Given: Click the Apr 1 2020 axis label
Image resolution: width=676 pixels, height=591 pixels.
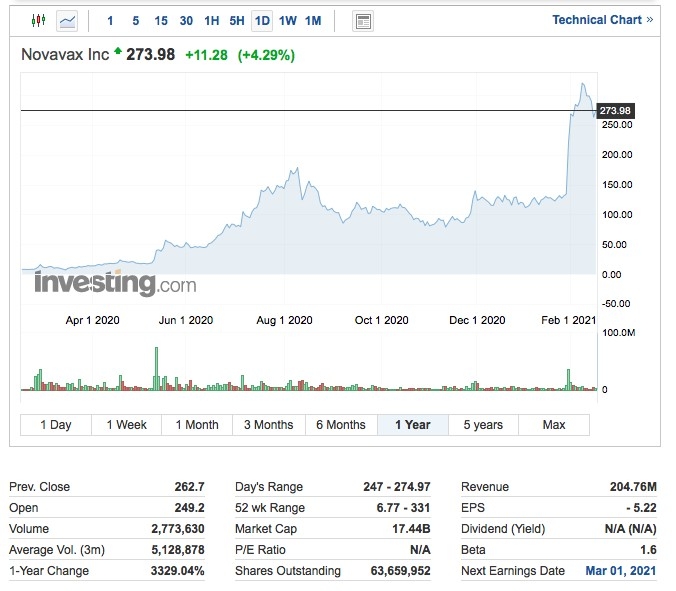Looking at the screenshot, I should tap(92, 320).
